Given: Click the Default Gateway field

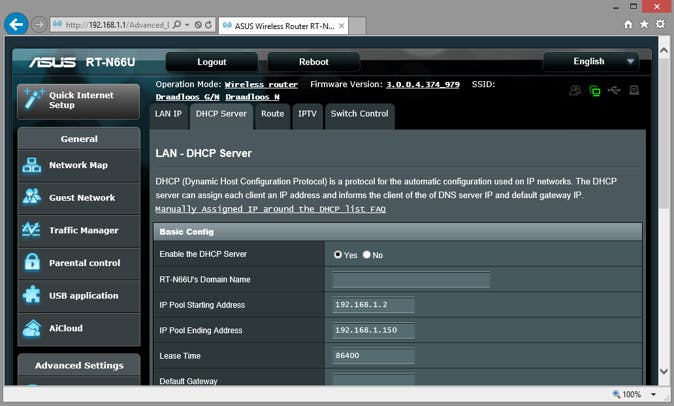Looking at the screenshot, I should [374, 379].
